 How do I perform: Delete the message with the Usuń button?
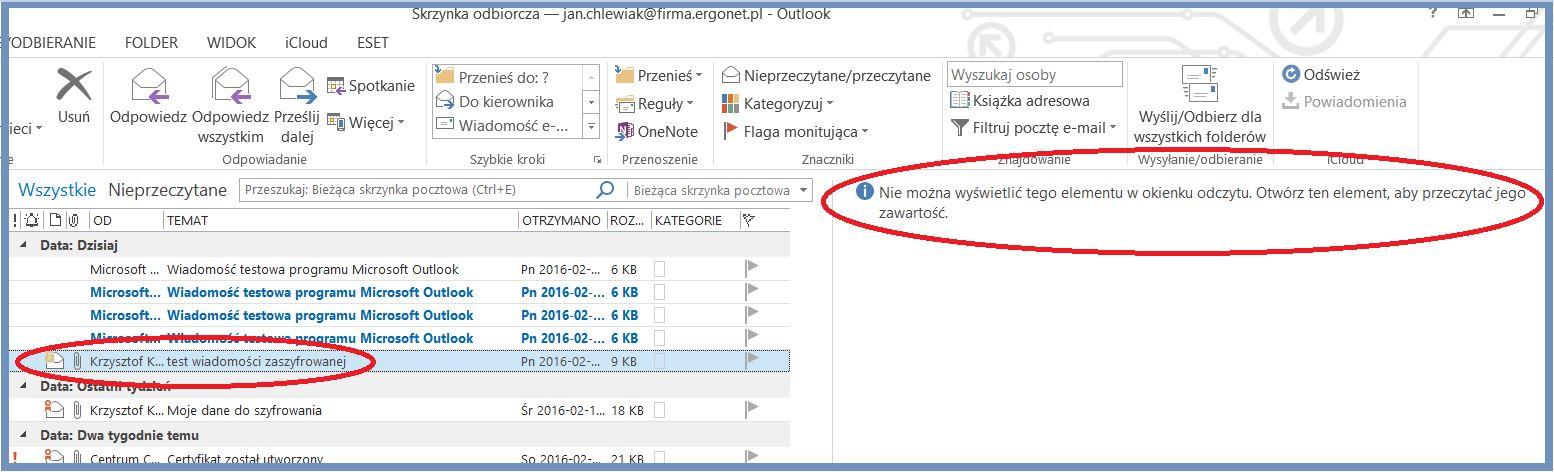coord(74,96)
